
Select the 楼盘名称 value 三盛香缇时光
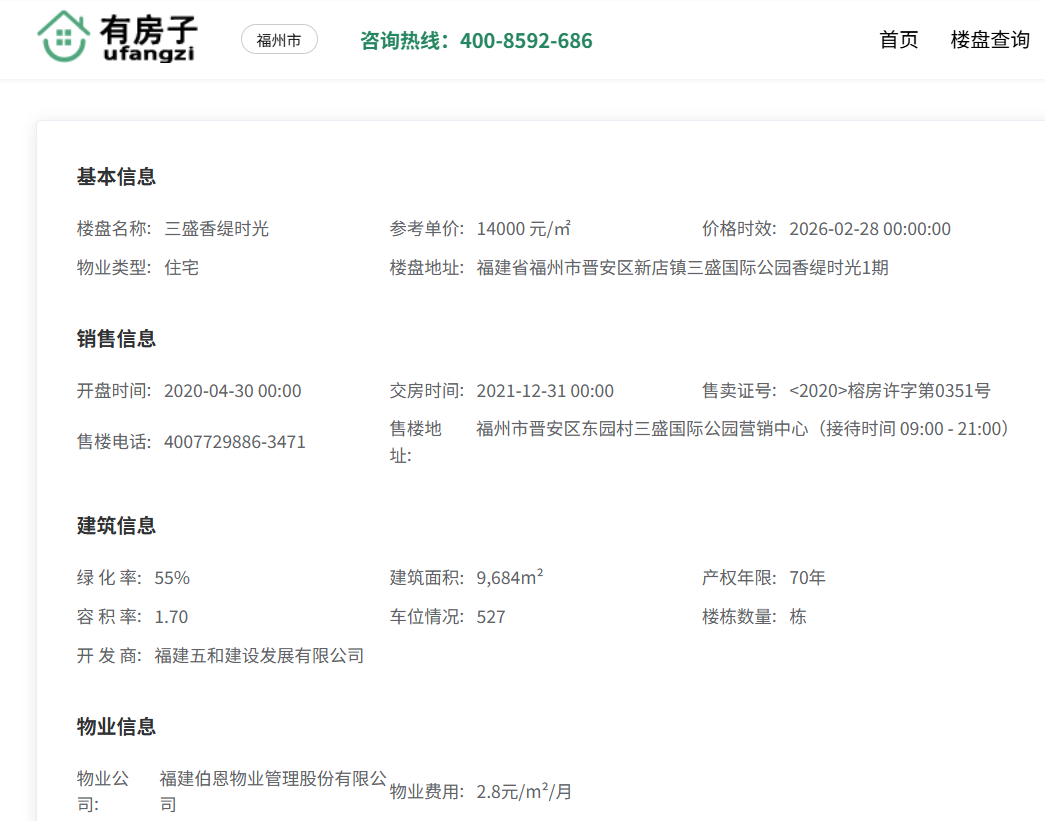[x=217, y=229]
